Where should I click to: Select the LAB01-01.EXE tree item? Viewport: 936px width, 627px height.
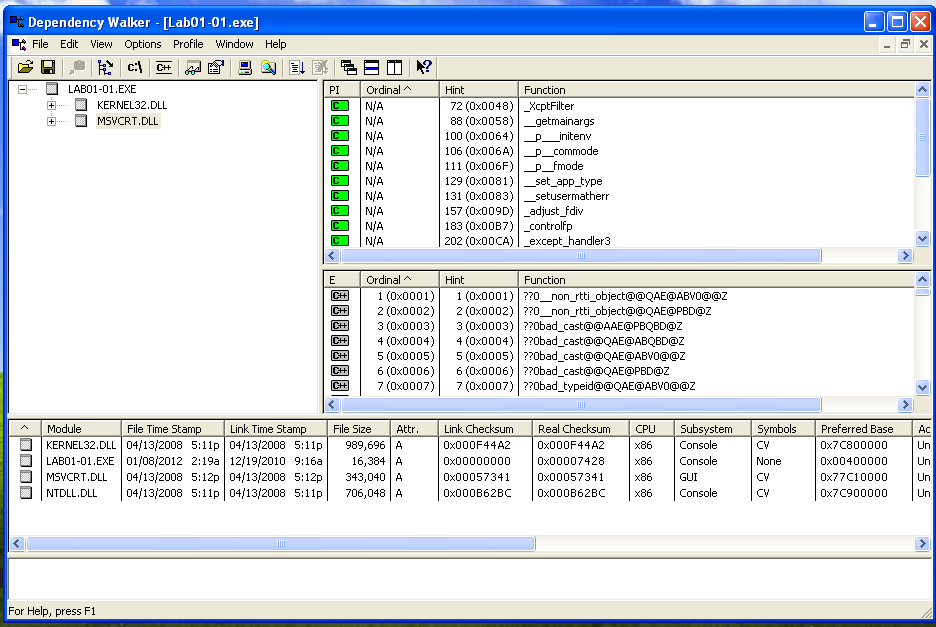point(102,89)
